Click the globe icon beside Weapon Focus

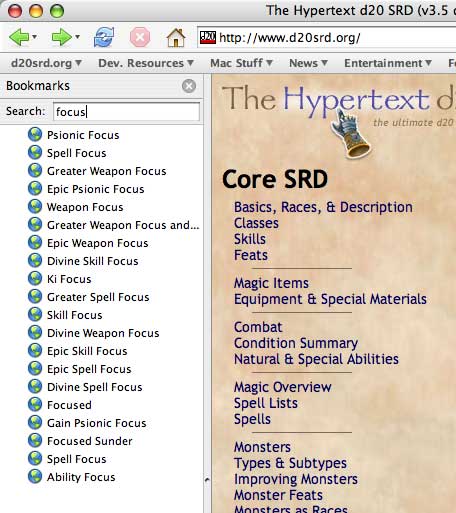coord(35,207)
